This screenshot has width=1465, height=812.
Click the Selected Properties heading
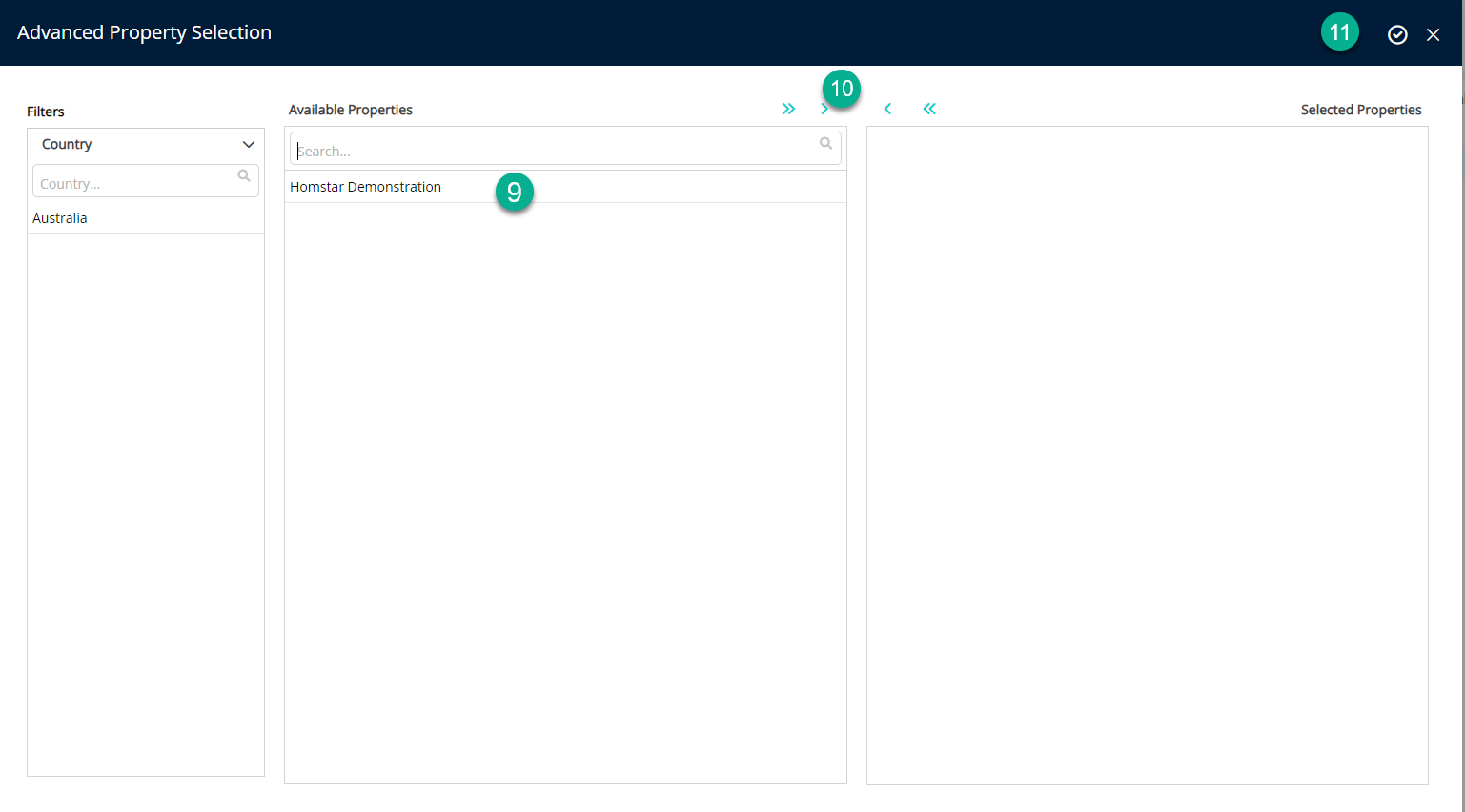point(1360,110)
